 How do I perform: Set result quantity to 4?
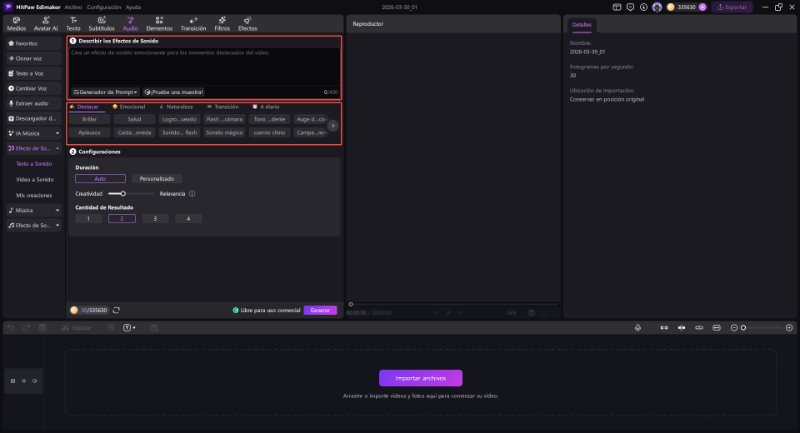(188, 219)
